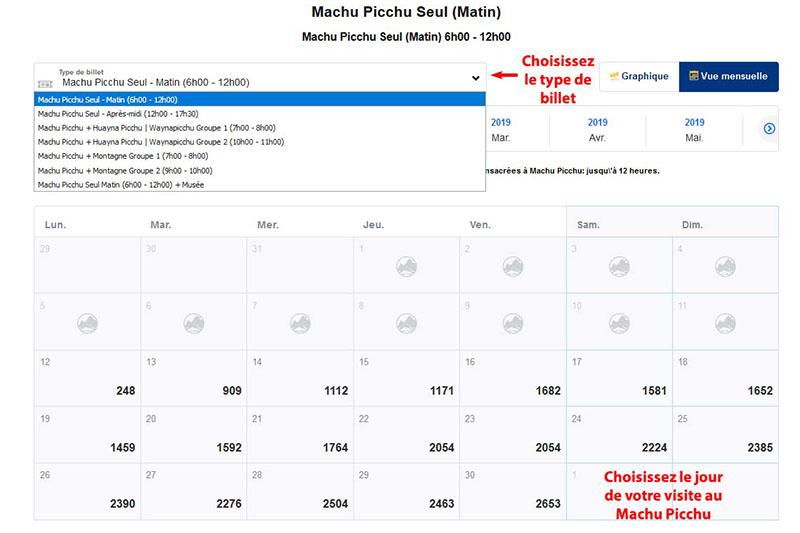Click the mountain icon on day 4

726,267
